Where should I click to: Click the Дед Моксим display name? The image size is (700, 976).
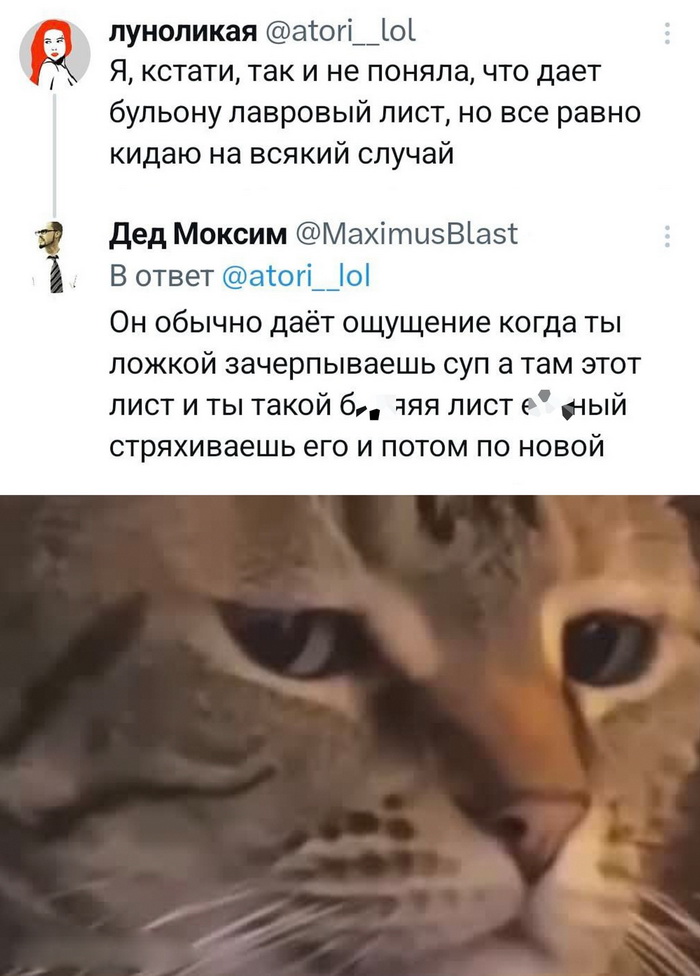pos(198,235)
